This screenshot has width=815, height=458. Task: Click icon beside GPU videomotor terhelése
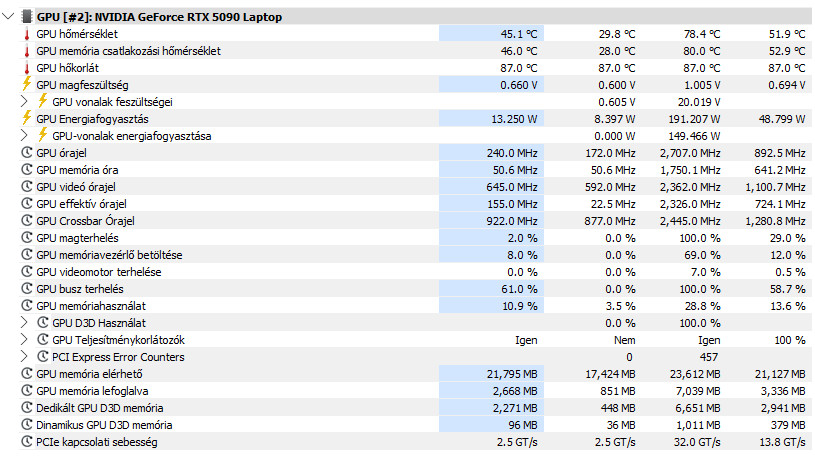(x=27, y=272)
